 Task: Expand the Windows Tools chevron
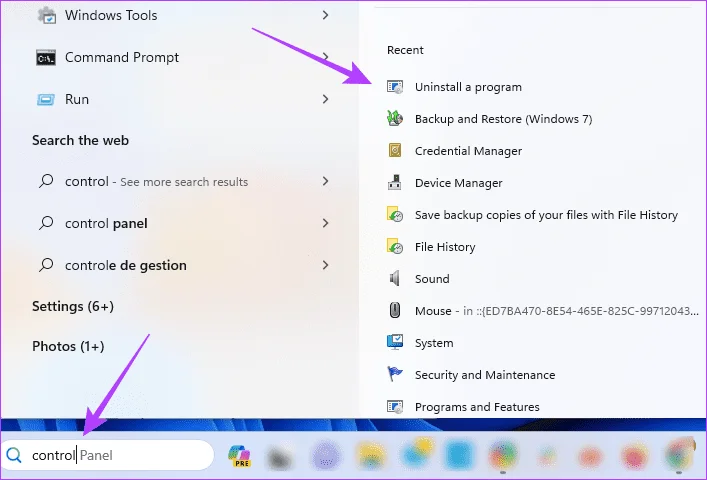tap(326, 15)
